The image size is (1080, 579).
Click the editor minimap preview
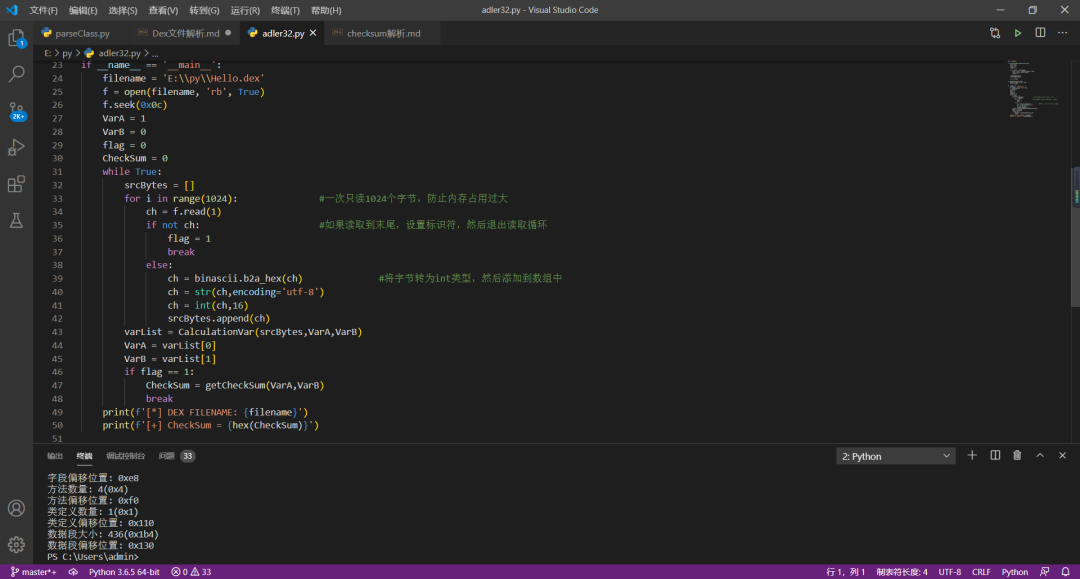click(1033, 90)
